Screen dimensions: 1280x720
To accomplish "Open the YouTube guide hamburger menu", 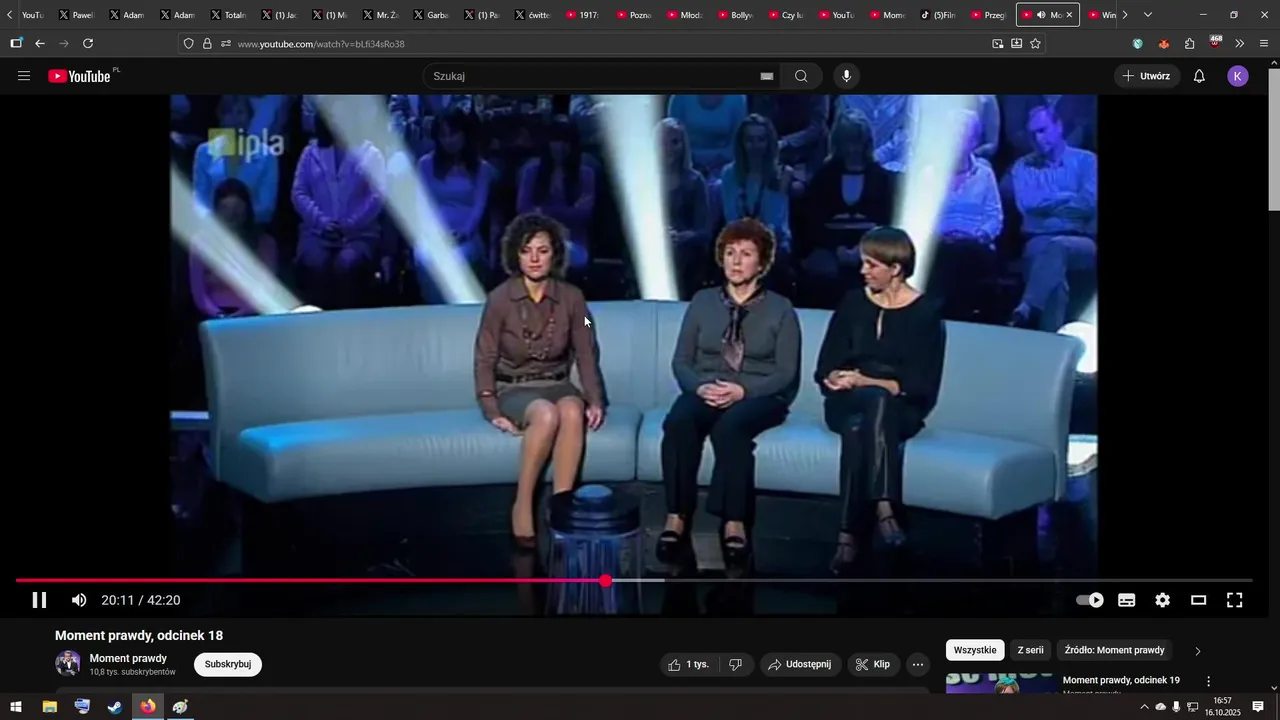I will point(24,76).
